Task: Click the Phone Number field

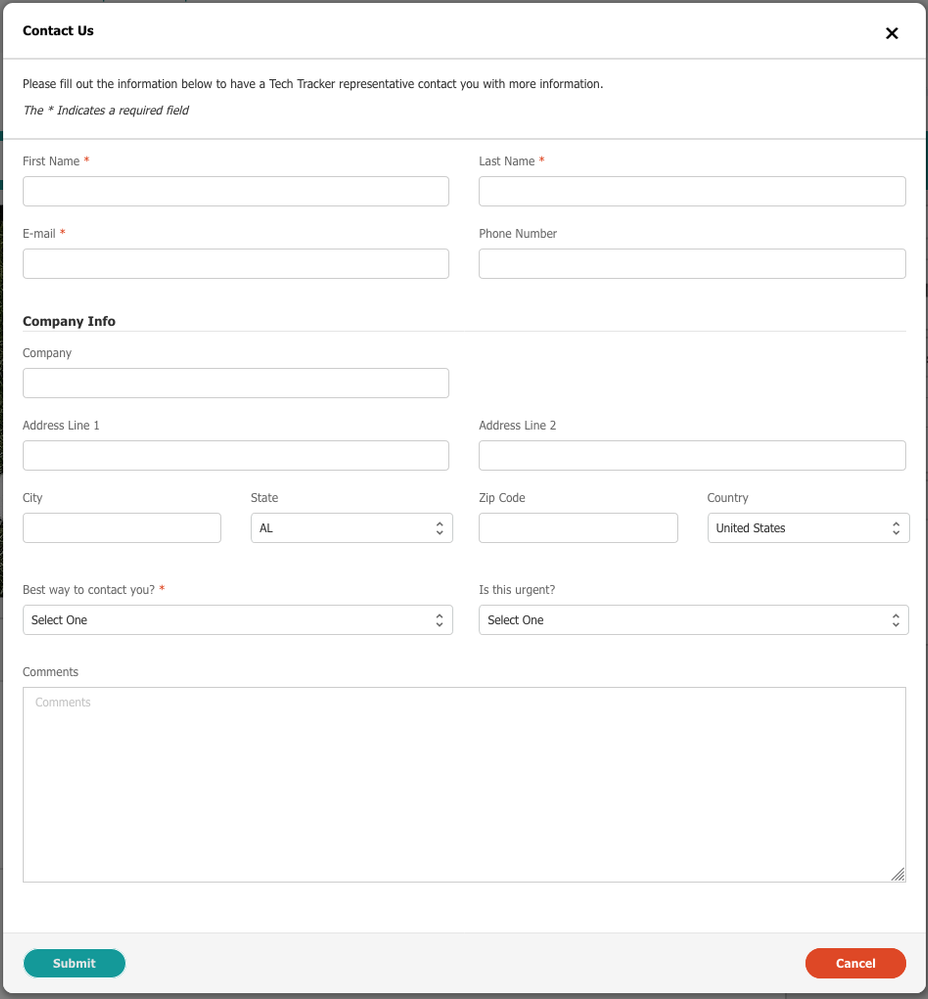Action: pos(692,264)
